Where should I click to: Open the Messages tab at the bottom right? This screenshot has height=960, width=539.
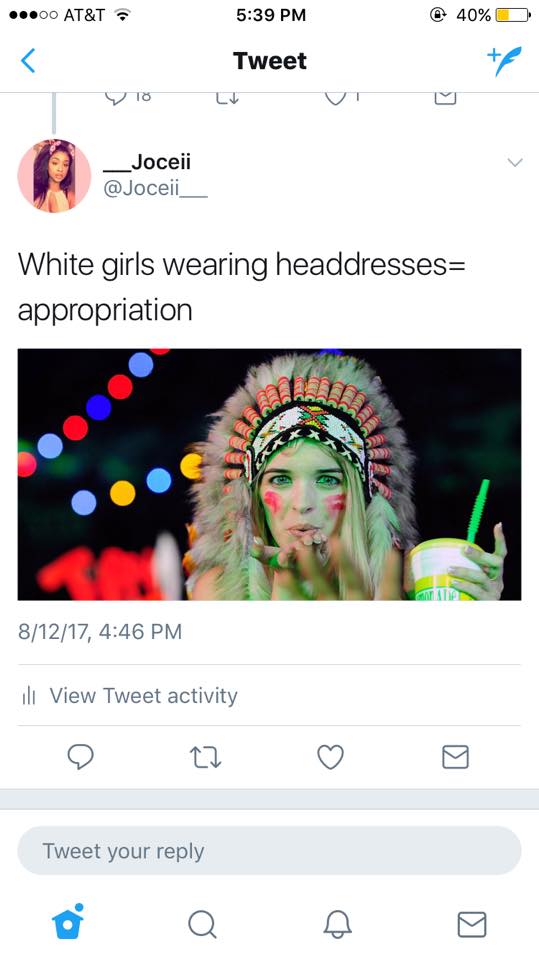click(x=472, y=924)
